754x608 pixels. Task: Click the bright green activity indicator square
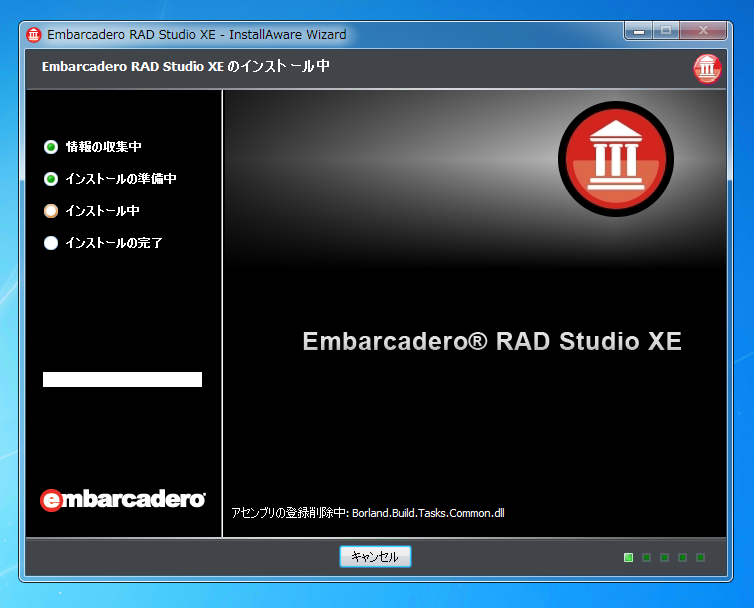(628, 557)
